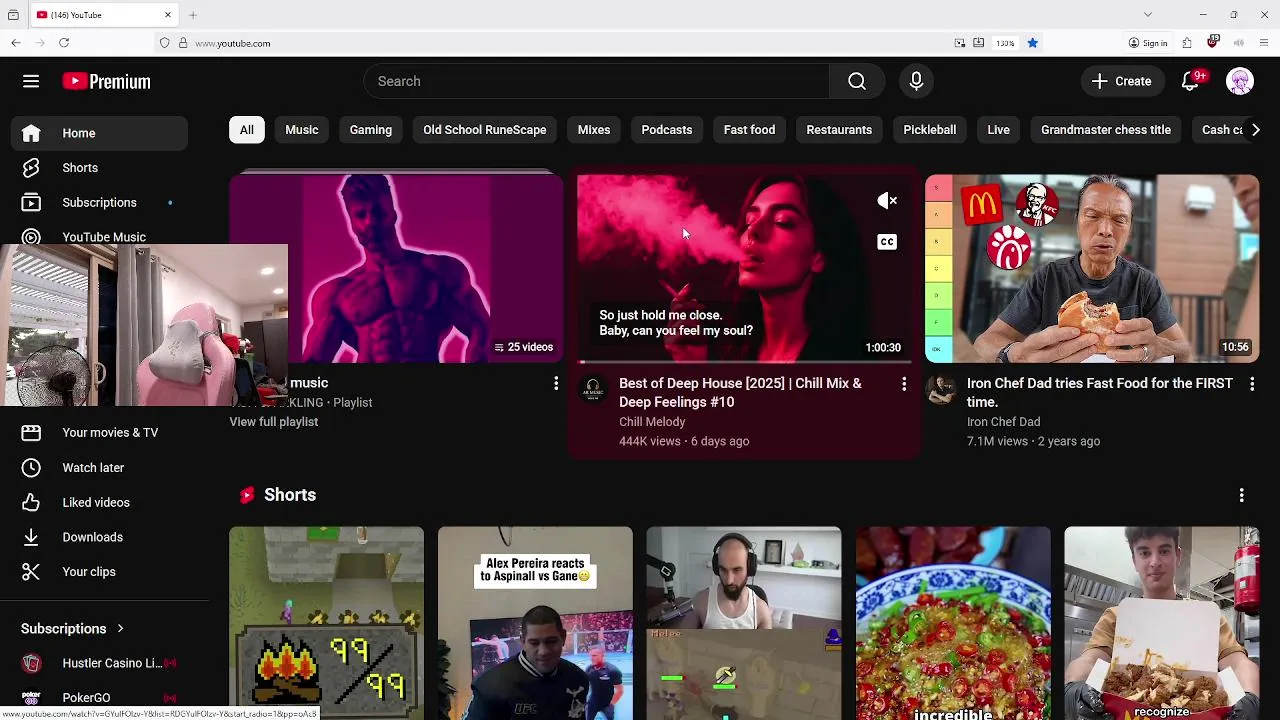
Task: Select the Live filter chip
Action: pos(998,130)
